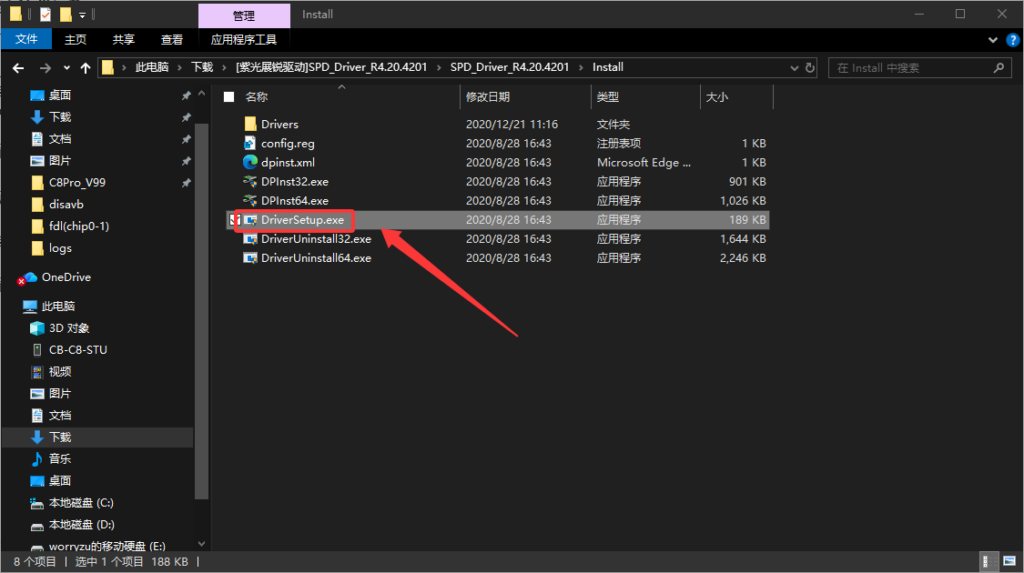Click 文件夹 type of Drivers row
Viewport: 1024px width, 573px height.
(x=613, y=124)
